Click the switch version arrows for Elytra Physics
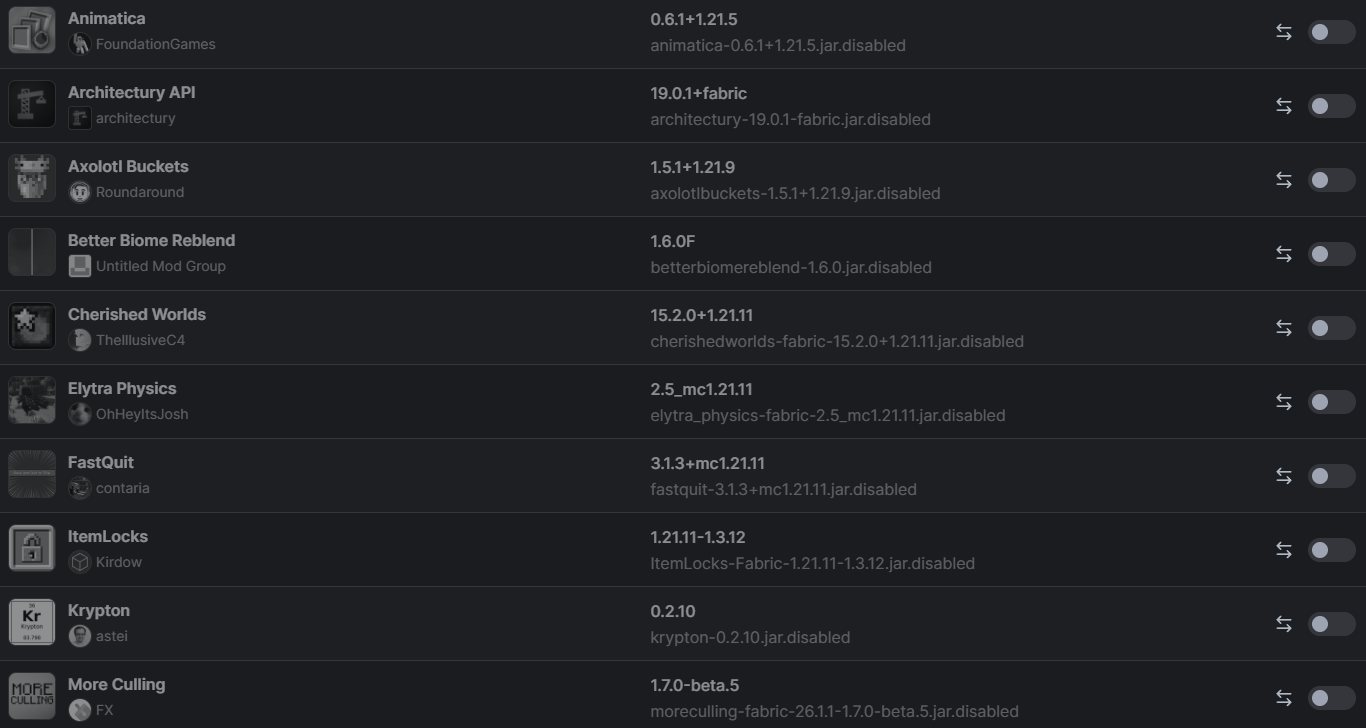Image resolution: width=1366 pixels, height=728 pixels. (x=1284, y=402)
